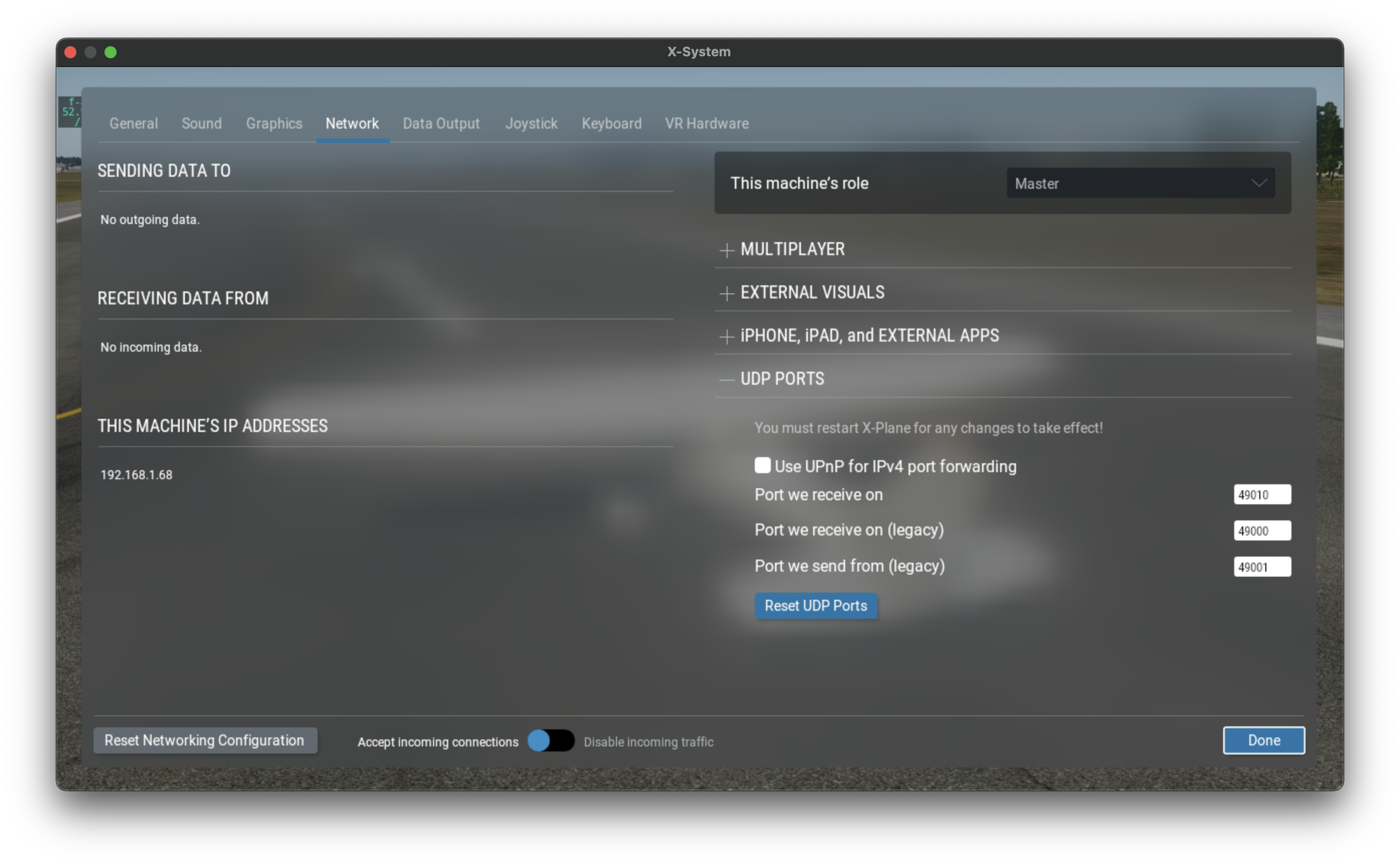This screenshot has height=865, width=1400.
Task: Click the 'No outgoing data.' text
Action: point(150,220)
